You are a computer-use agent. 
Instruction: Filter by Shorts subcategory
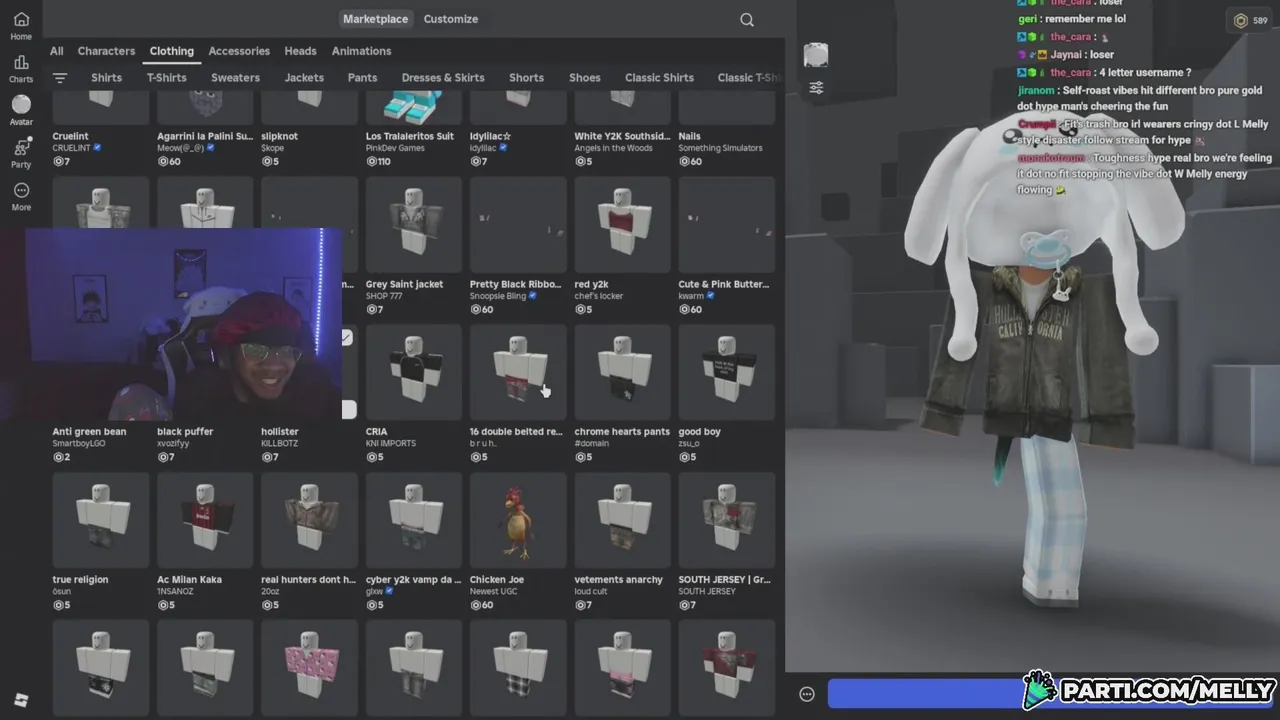coord(526,78)
